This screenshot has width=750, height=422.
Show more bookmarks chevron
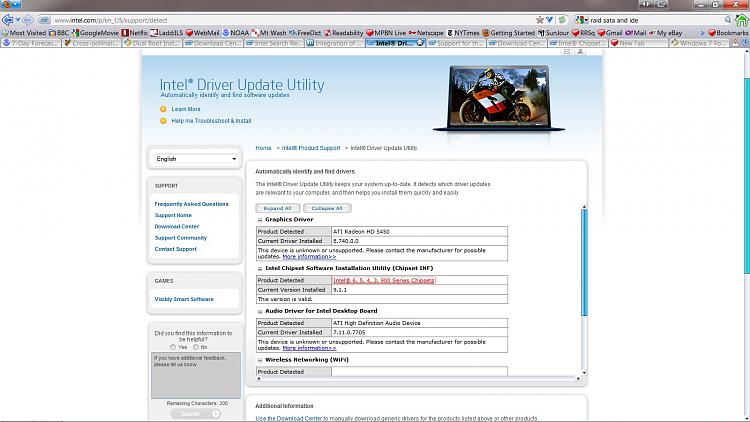click(702, 33)
